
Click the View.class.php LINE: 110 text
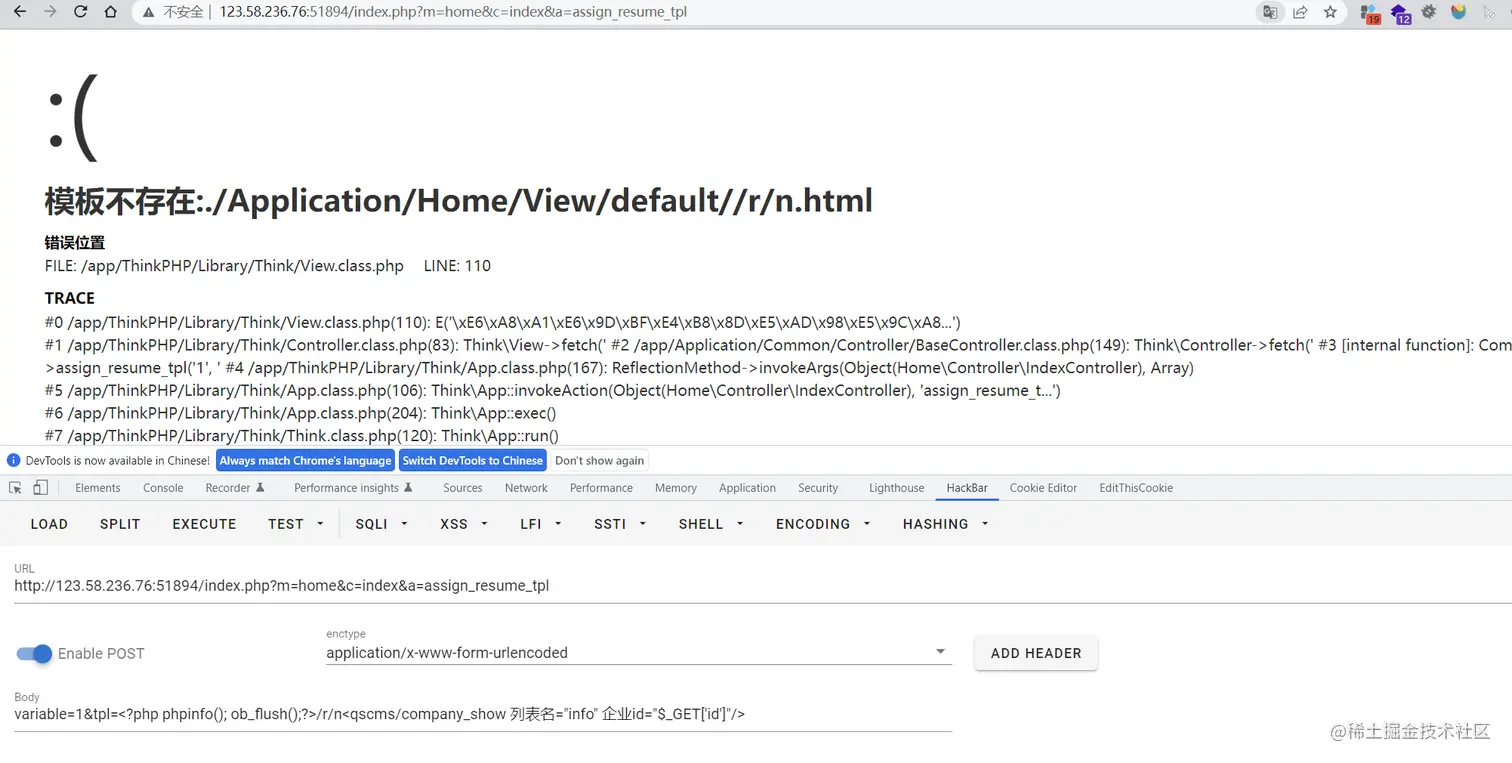[268, 266]
